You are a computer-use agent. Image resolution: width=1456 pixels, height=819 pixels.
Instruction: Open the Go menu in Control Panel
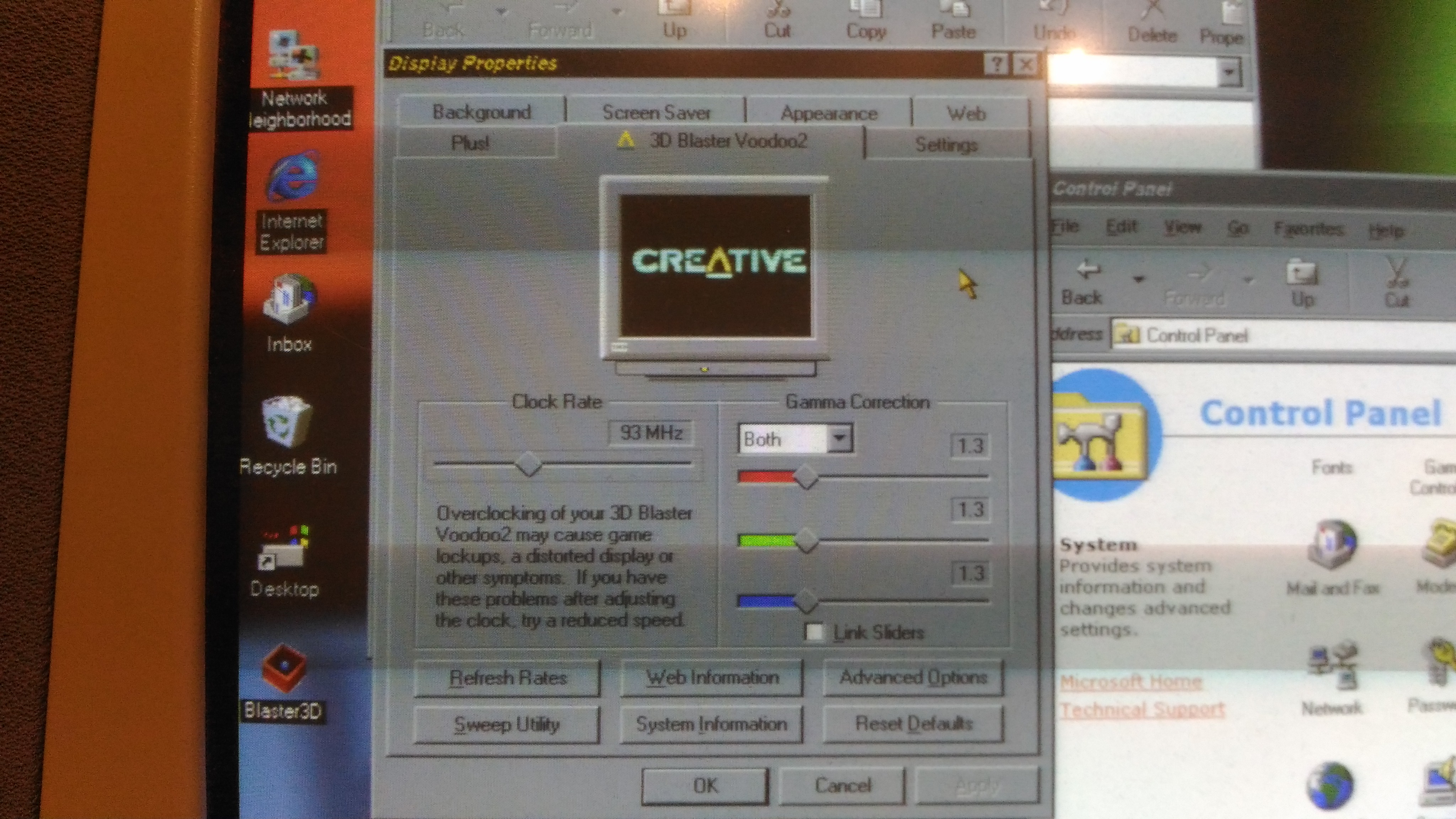tap(1238, 228)
